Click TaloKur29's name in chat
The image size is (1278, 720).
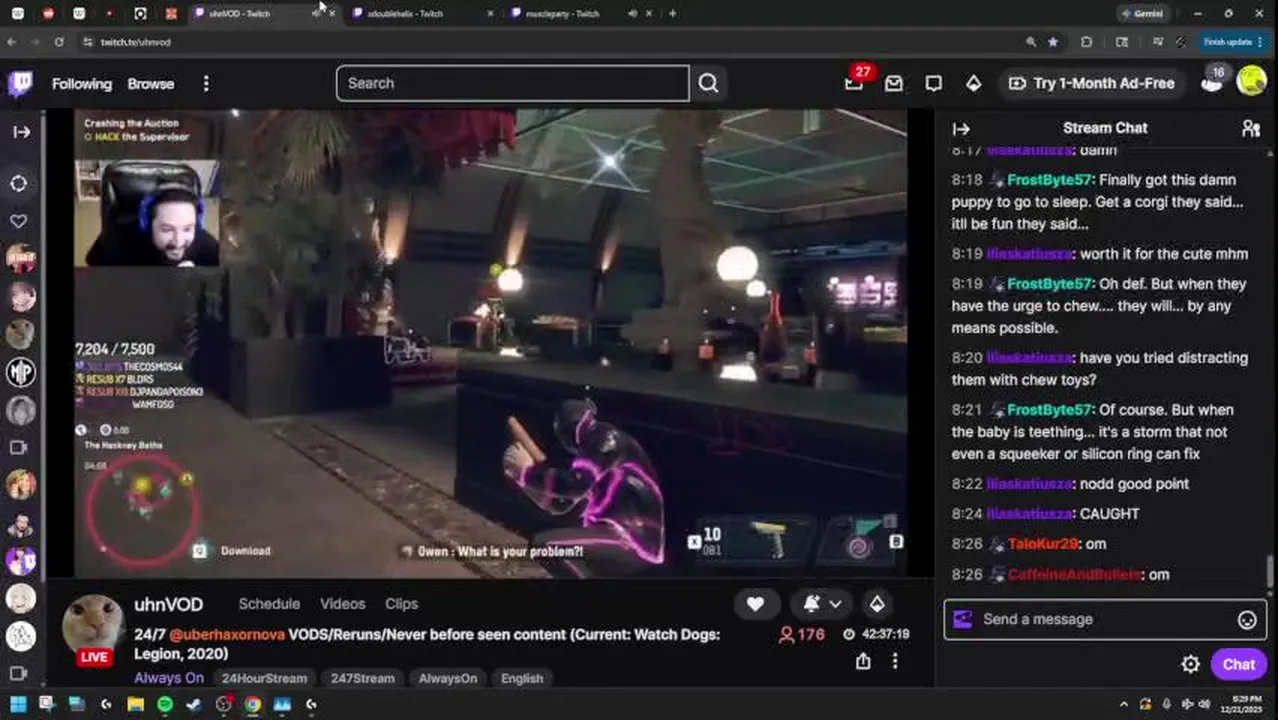[1043, 544]
